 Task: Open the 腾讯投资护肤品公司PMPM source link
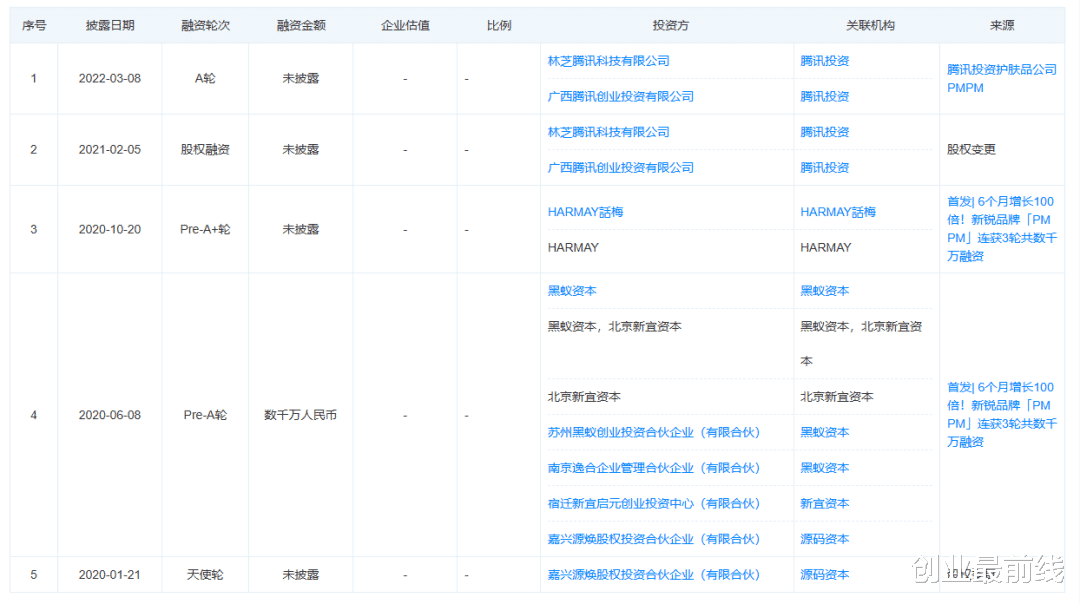point(1001,79)
